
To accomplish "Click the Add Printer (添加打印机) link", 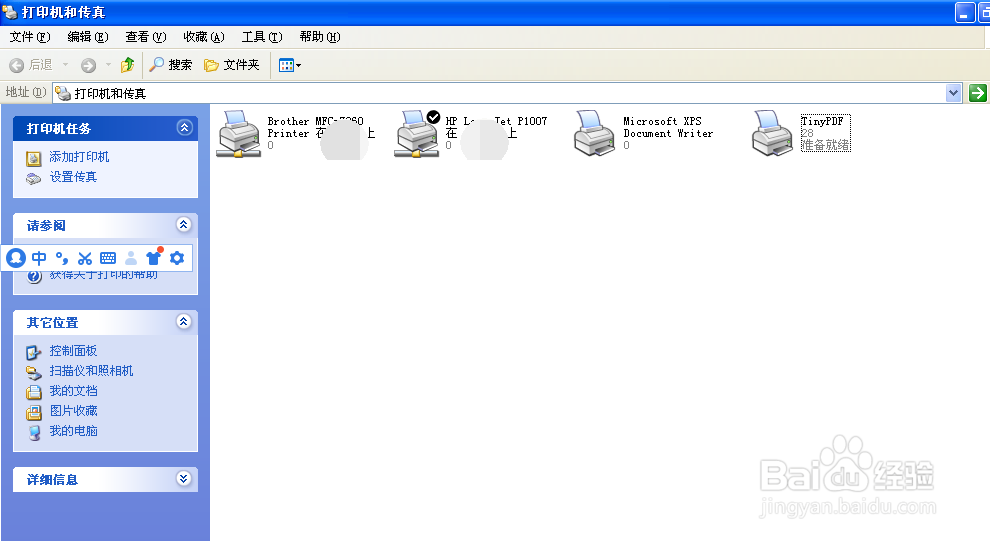I will pyautogui.click(x=80, y=157).
